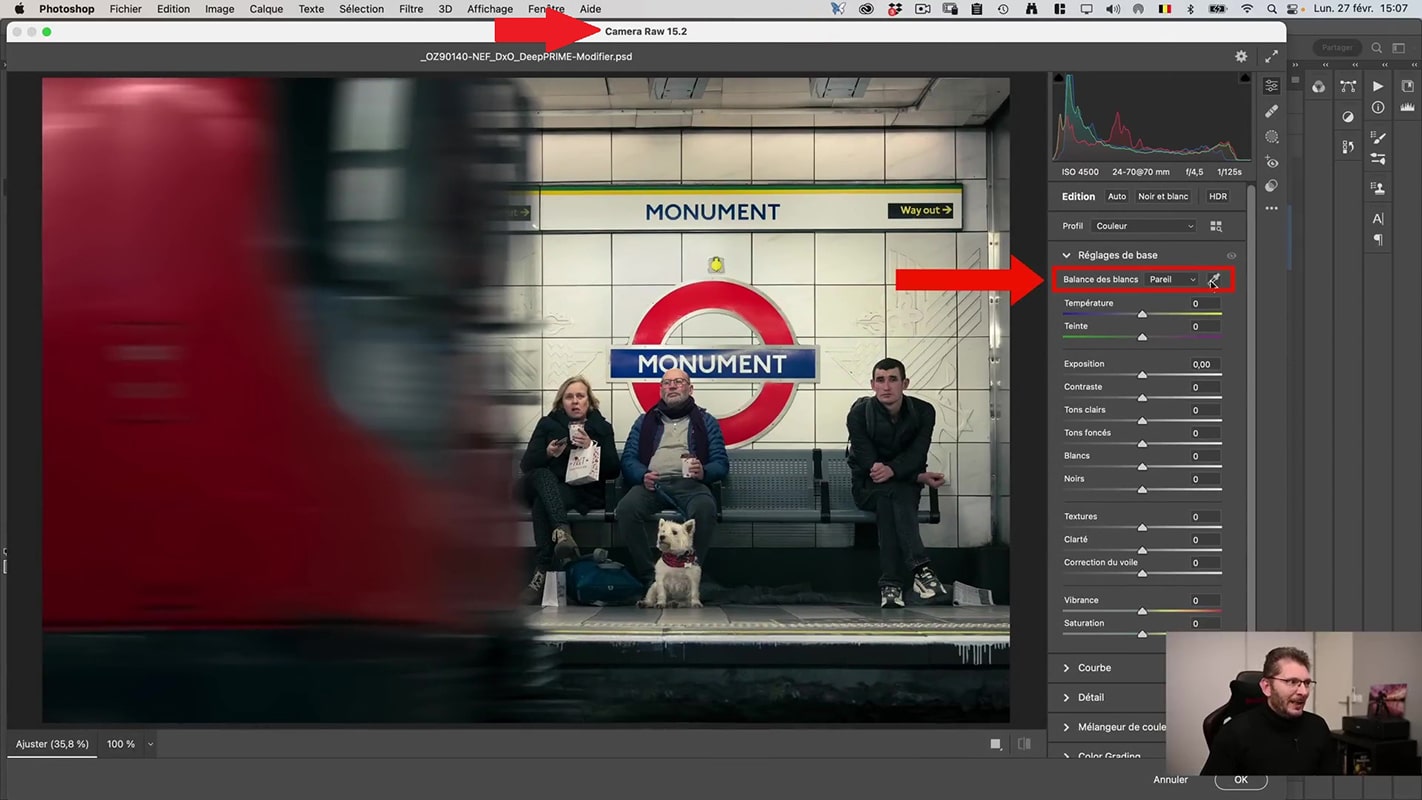Click the Ajuster (35,8 %) zoom button
Viewport: 1422px width, 800px height.
coord(52,744)
